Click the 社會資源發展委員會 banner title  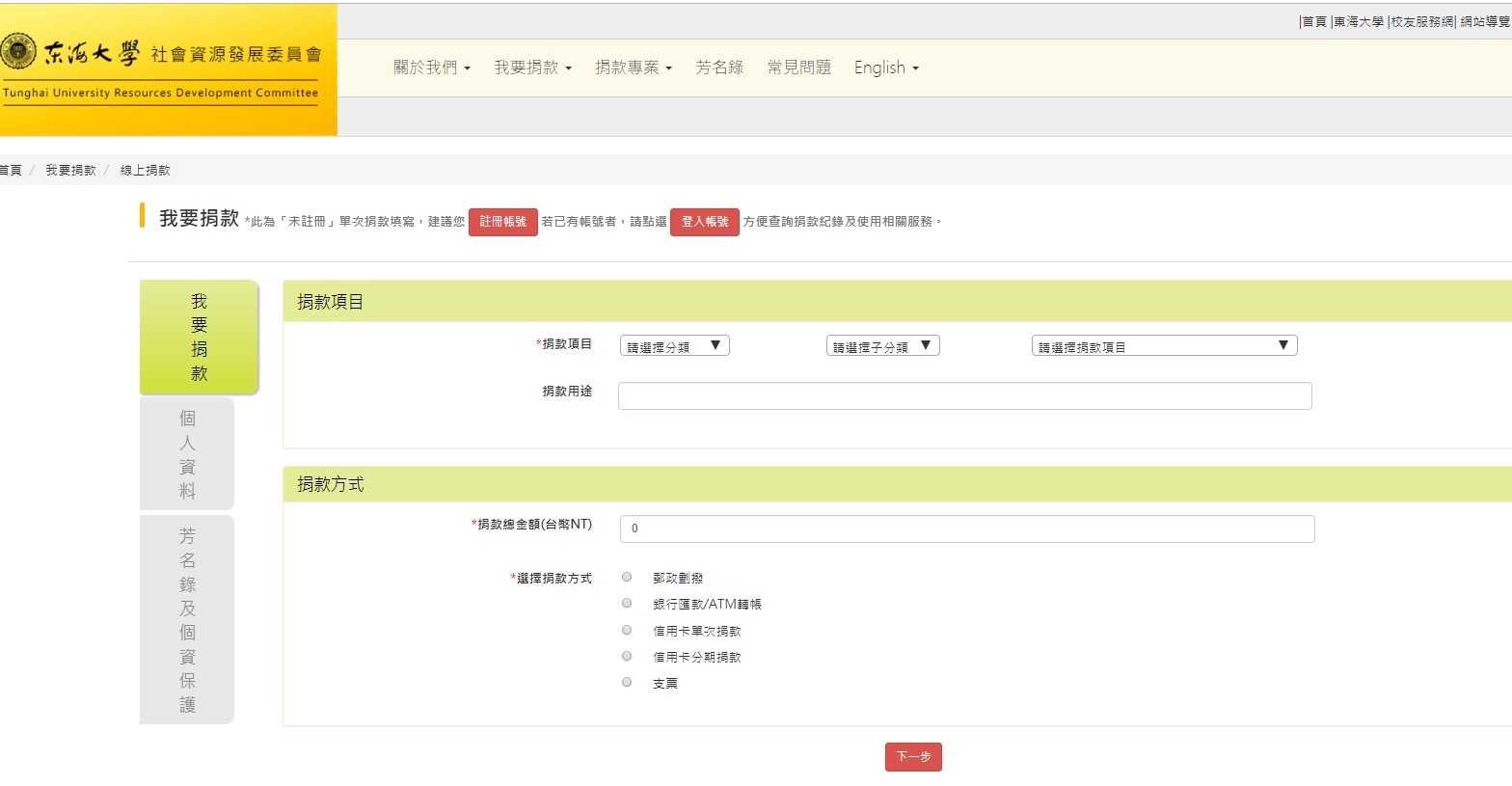[236, 55]
